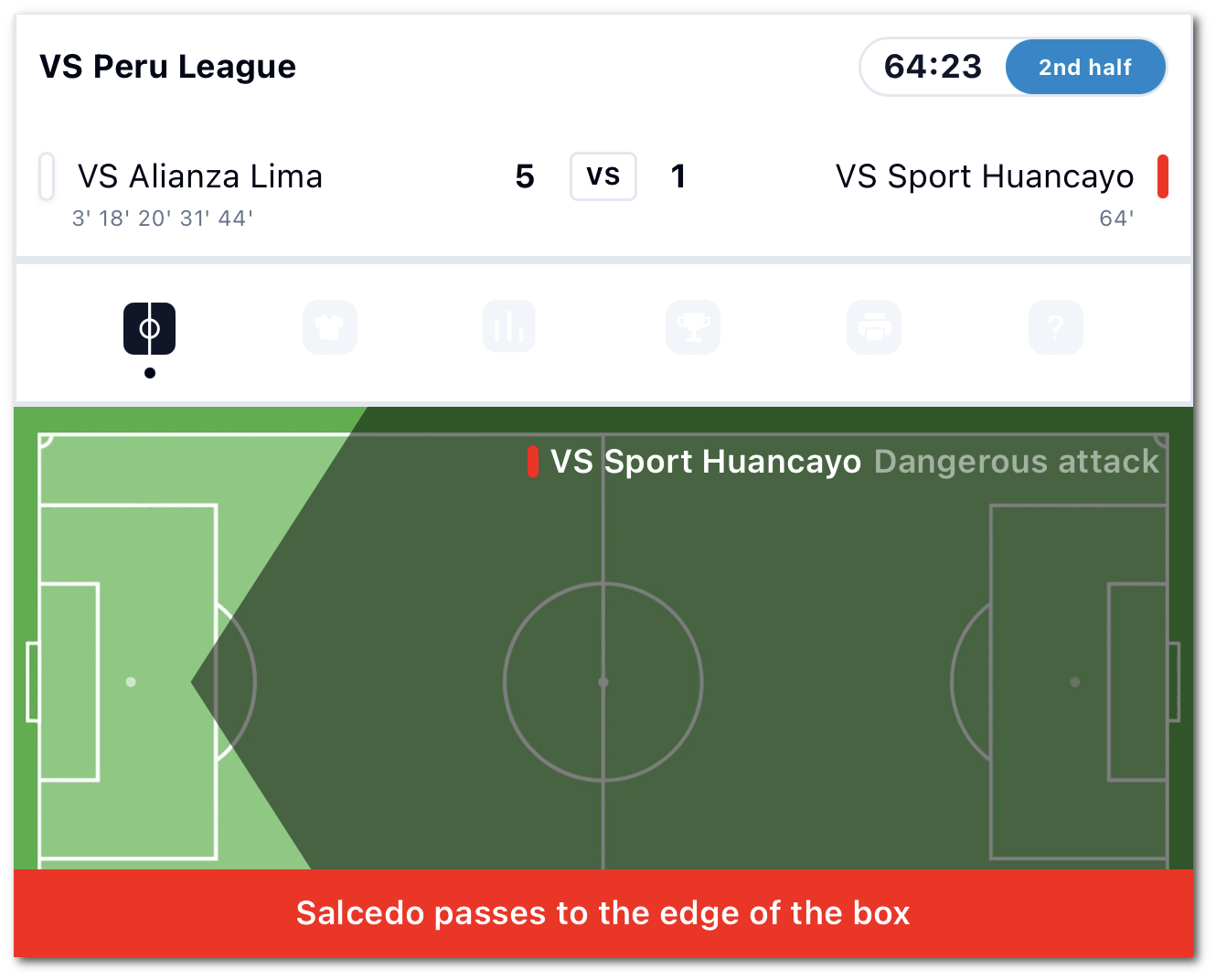Open VS Alianza Lima team page

(x=199, y=176)
